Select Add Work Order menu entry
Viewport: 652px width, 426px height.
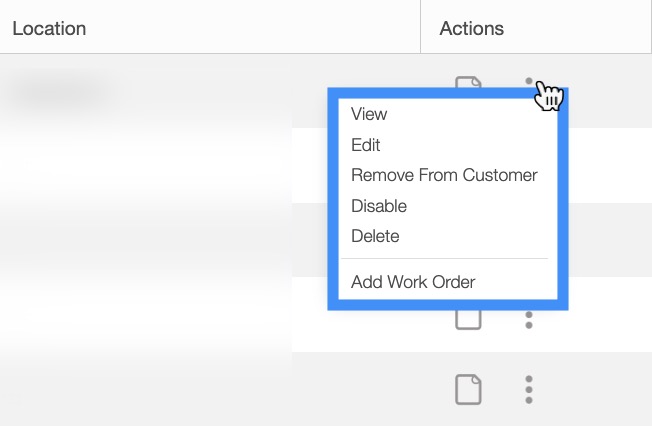413,282
